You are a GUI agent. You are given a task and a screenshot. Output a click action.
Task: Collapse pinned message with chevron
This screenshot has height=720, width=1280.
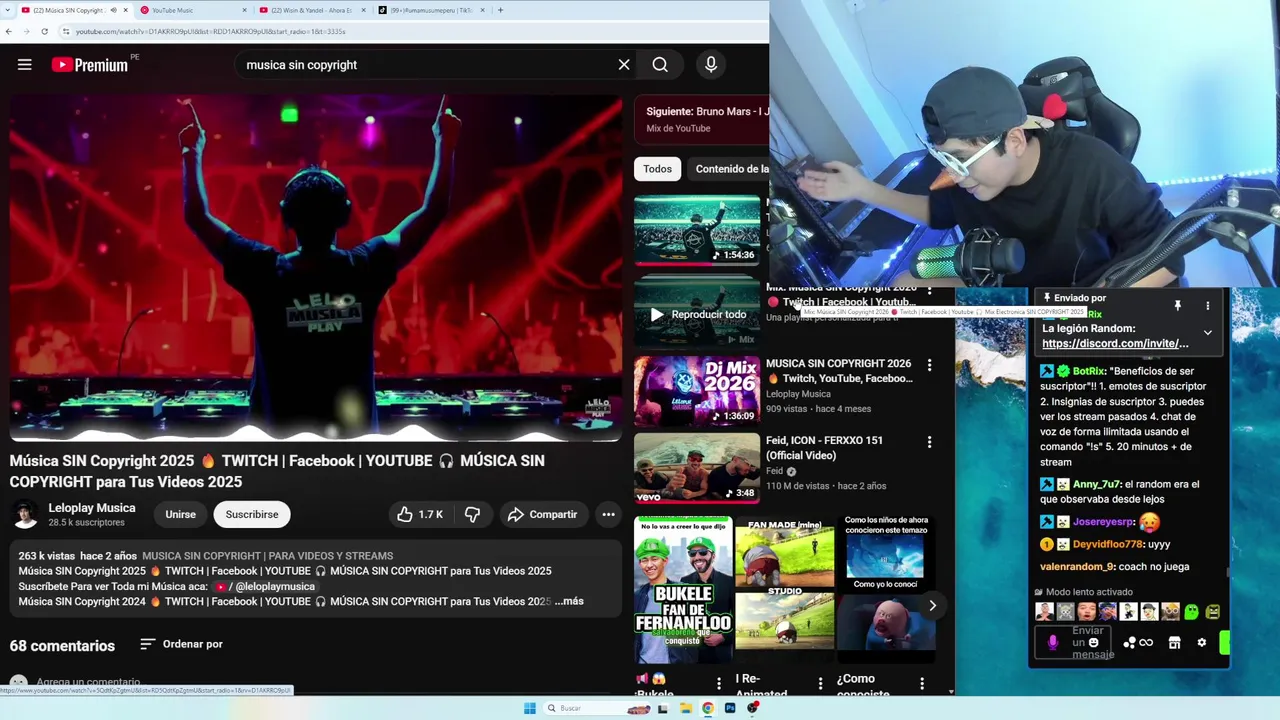[x=1207, y=332]
